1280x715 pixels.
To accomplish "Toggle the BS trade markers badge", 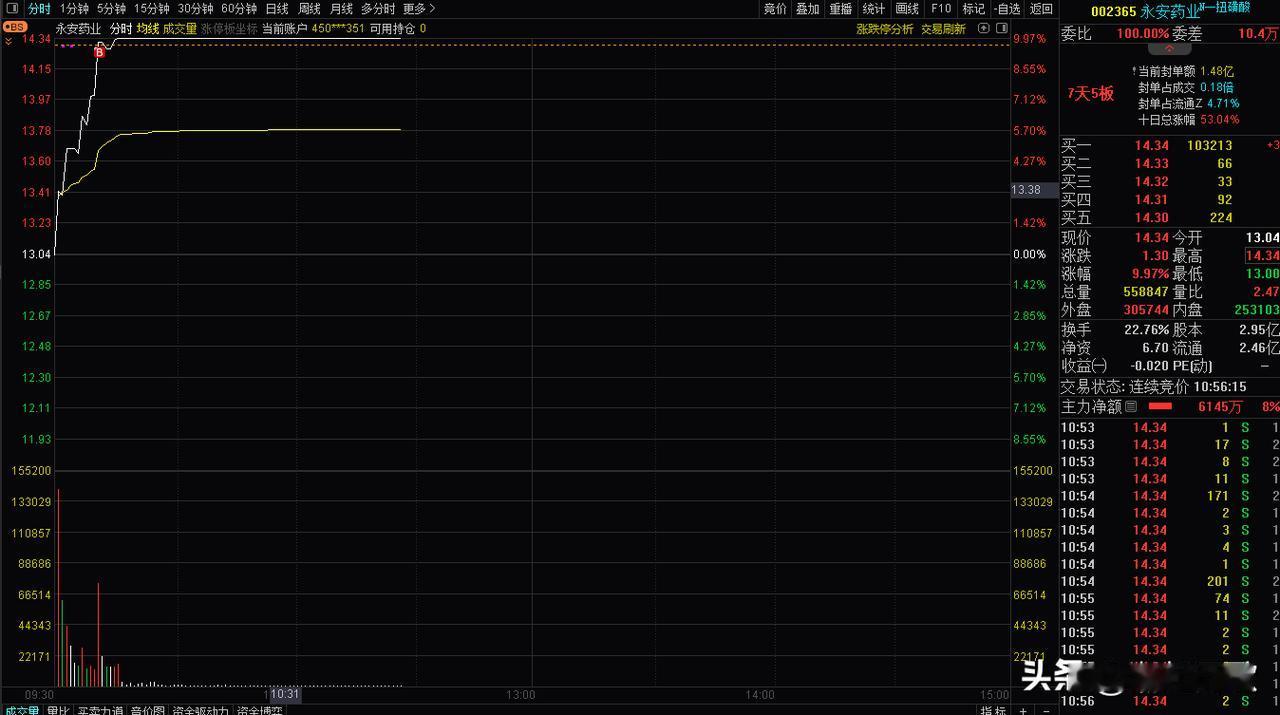I will tap(17, 27).
